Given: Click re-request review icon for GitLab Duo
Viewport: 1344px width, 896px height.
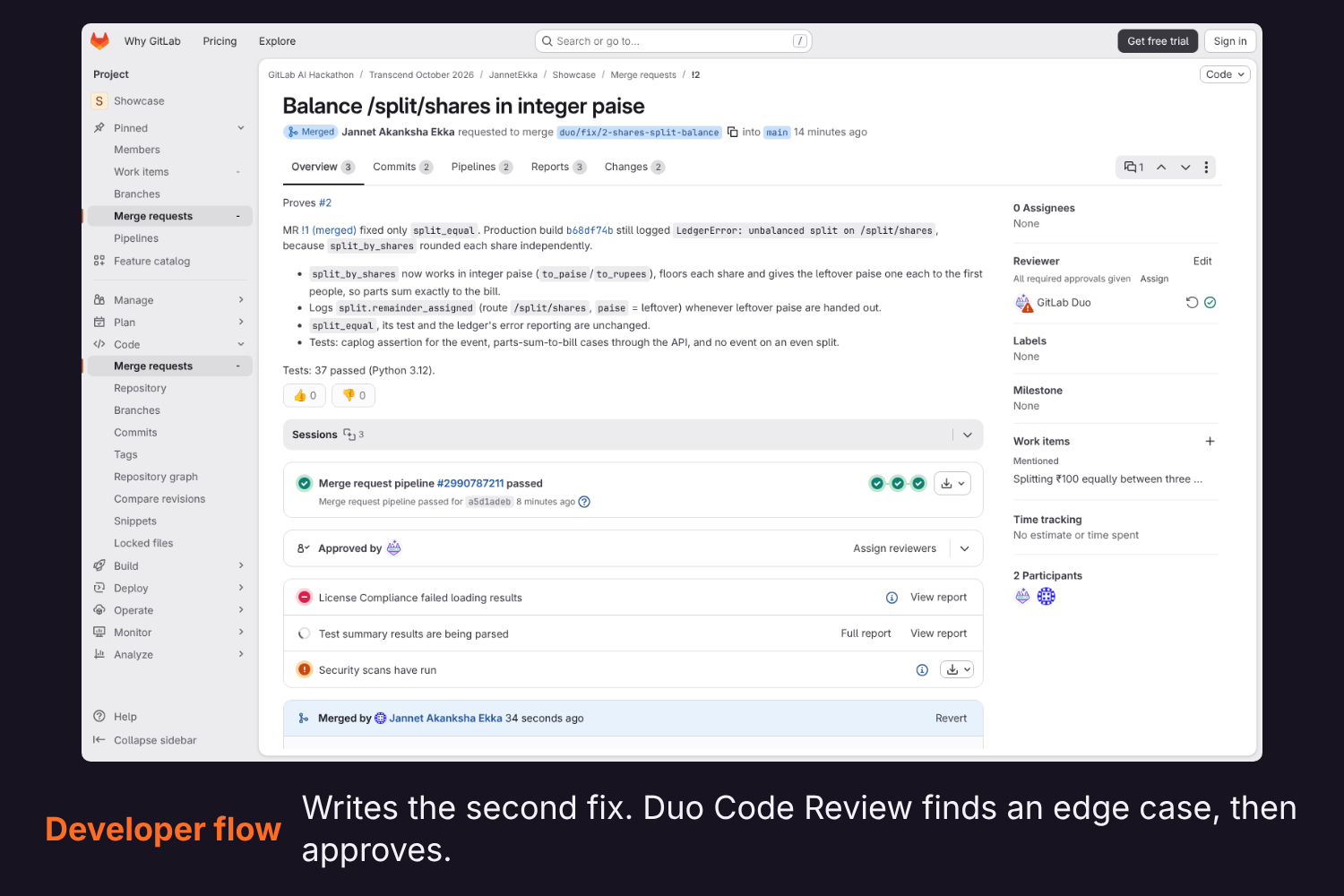Looking at the screenshot, I should pyautogui.click(x=1192, y=303).
